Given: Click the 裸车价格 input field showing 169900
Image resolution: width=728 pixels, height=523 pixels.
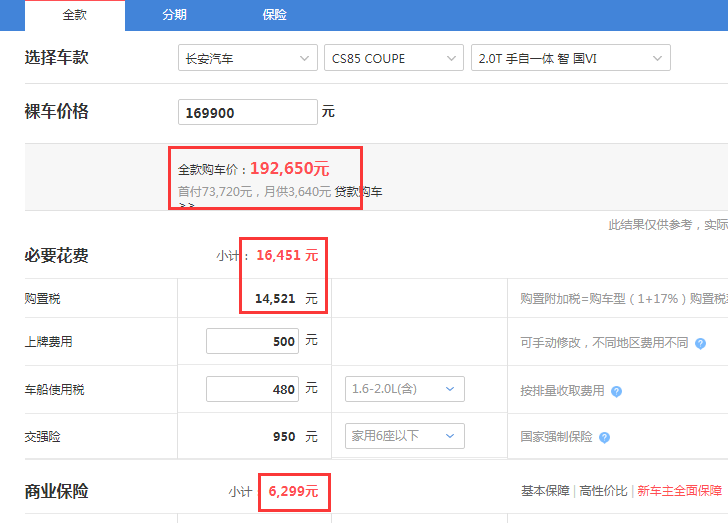Looking at the screenshot, I should click(248, 112).
